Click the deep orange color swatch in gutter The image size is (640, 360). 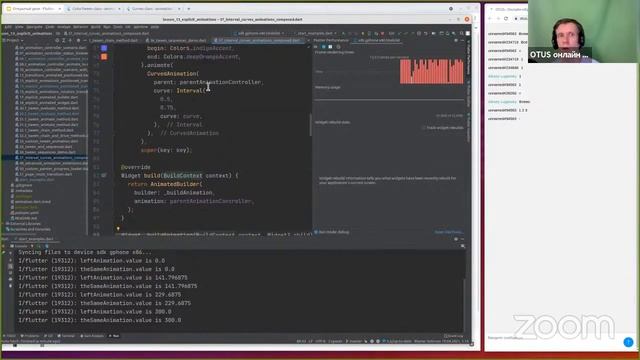point(104,57)
